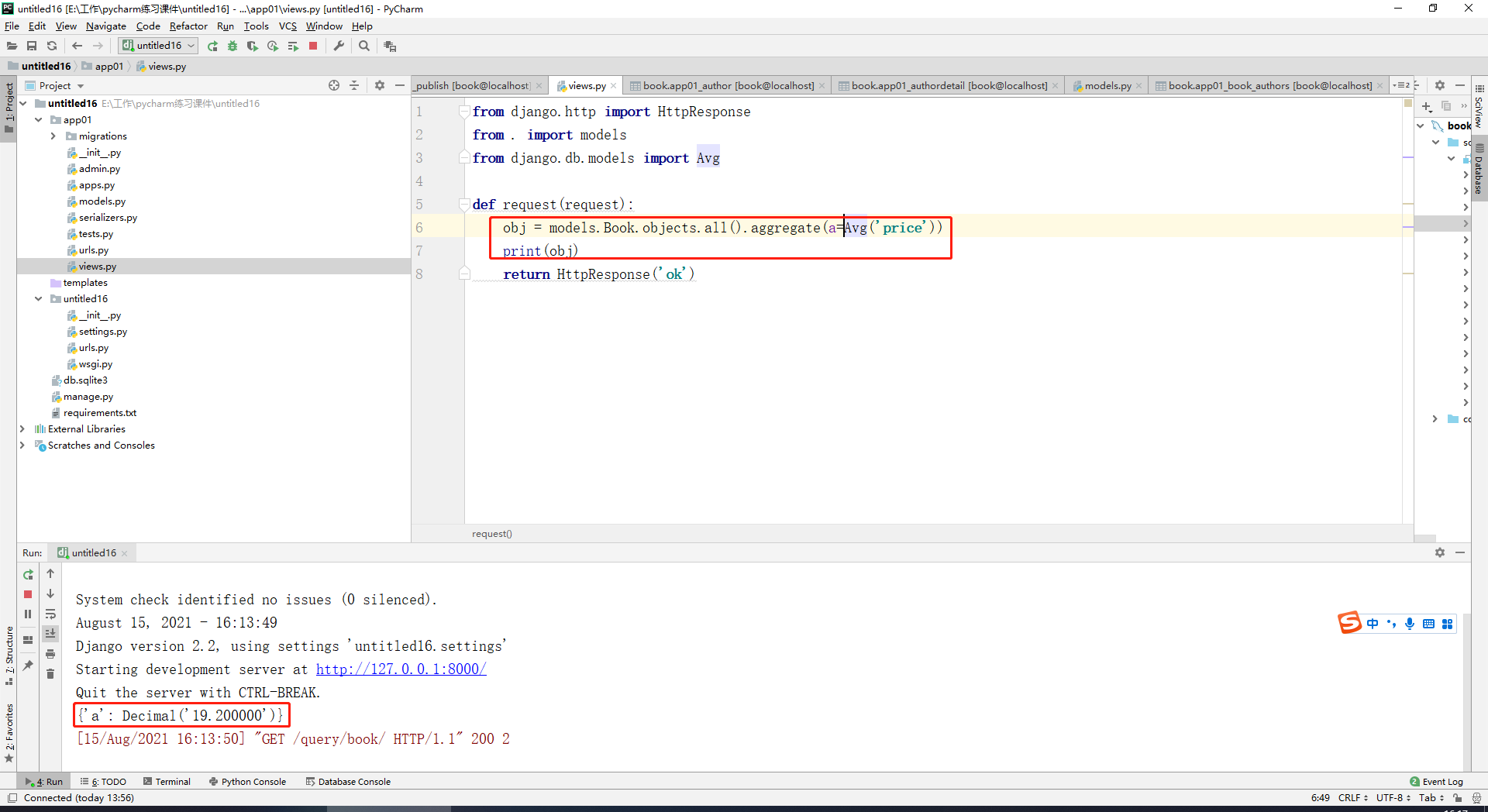Collapse all nodes in the Project panel
The height and width of the screenshot is (812, 1488).
coord(354,85)
